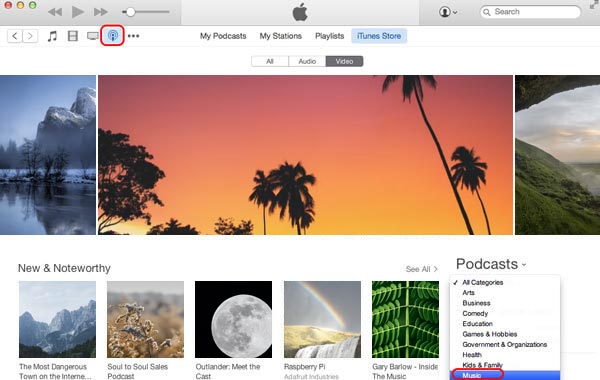Image resolution: width=600 pixels, height=380 pixels.
Task: Choose the Video media filter
Action: point(344,61)
